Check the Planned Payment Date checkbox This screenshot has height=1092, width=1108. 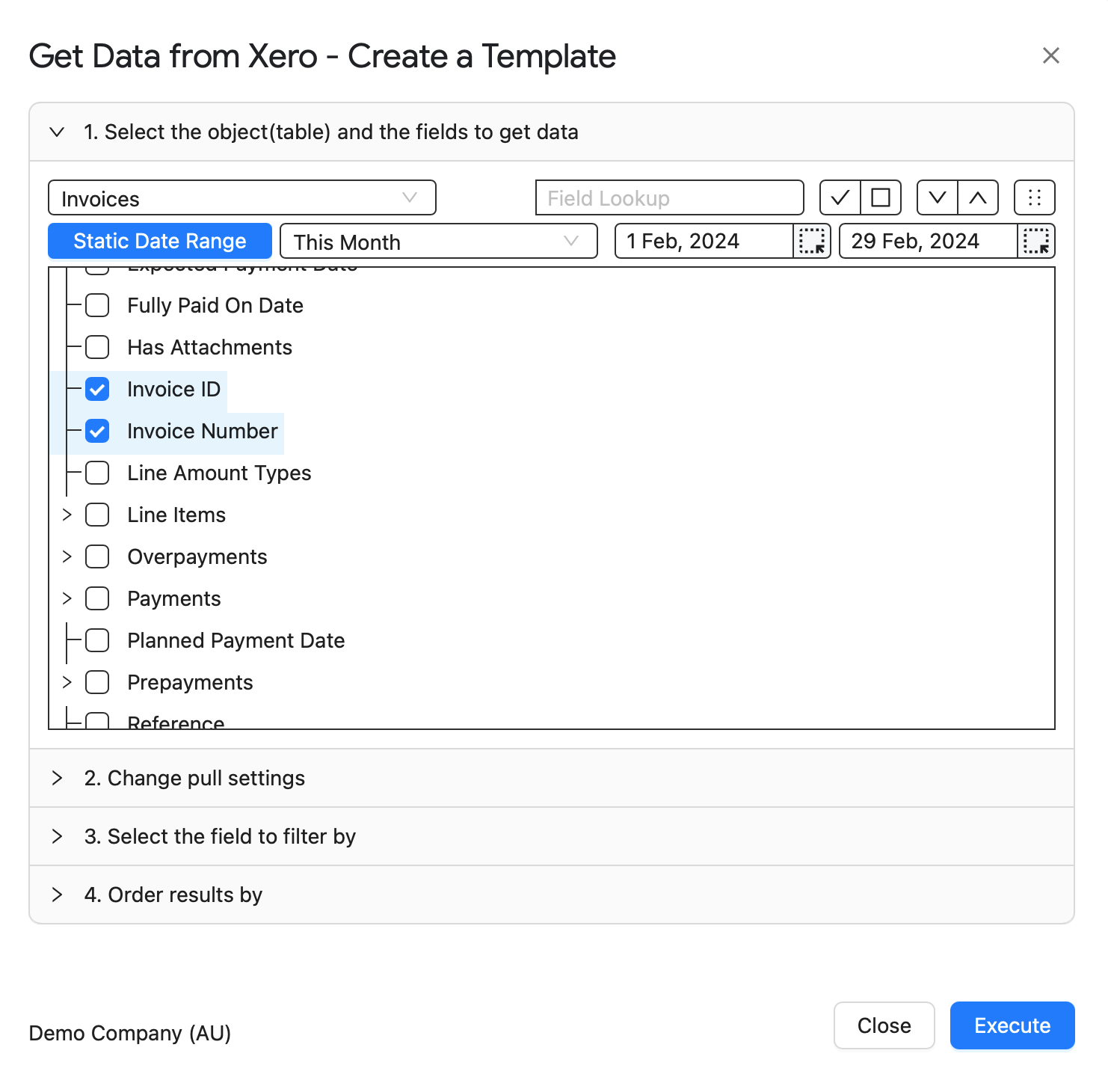point(97,640)
